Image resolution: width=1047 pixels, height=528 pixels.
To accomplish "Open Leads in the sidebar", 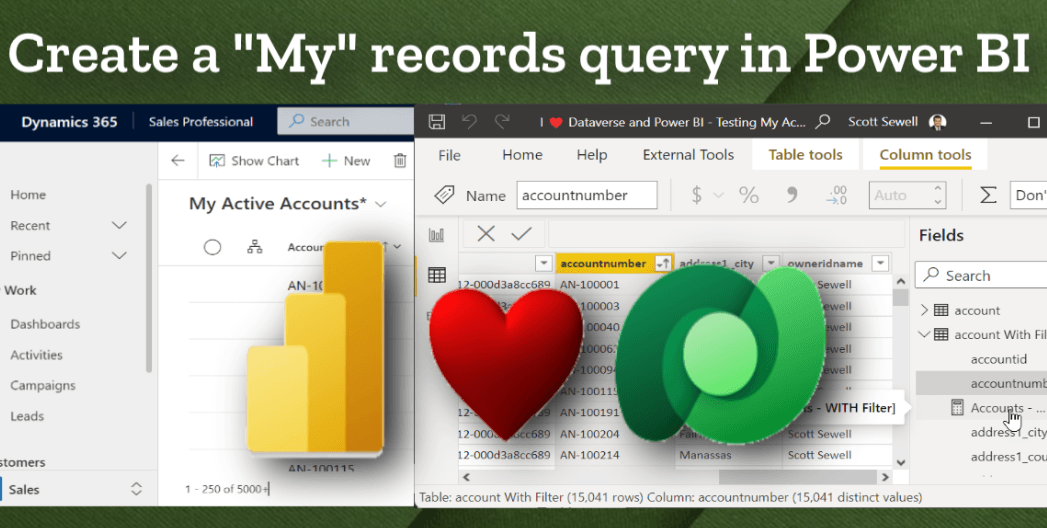I will pos(27,417).
